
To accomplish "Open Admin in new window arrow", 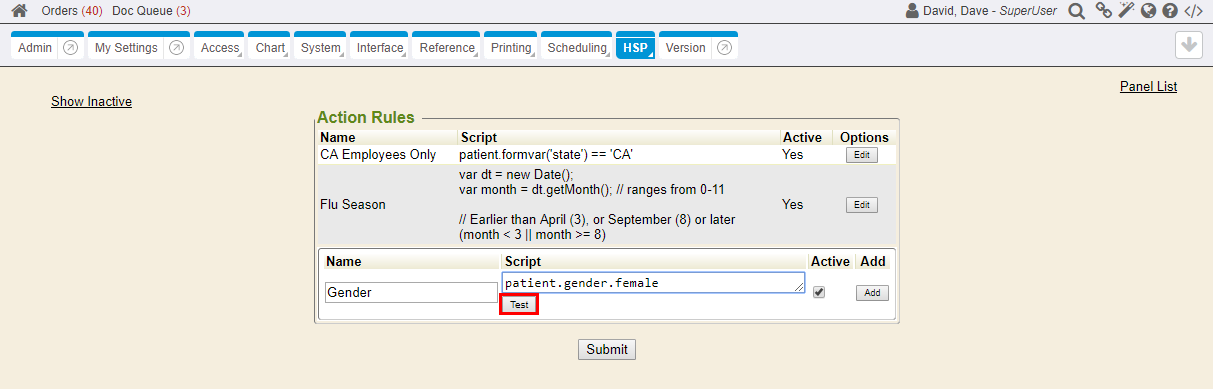I will pyautogui.click(x=71, y=48).
